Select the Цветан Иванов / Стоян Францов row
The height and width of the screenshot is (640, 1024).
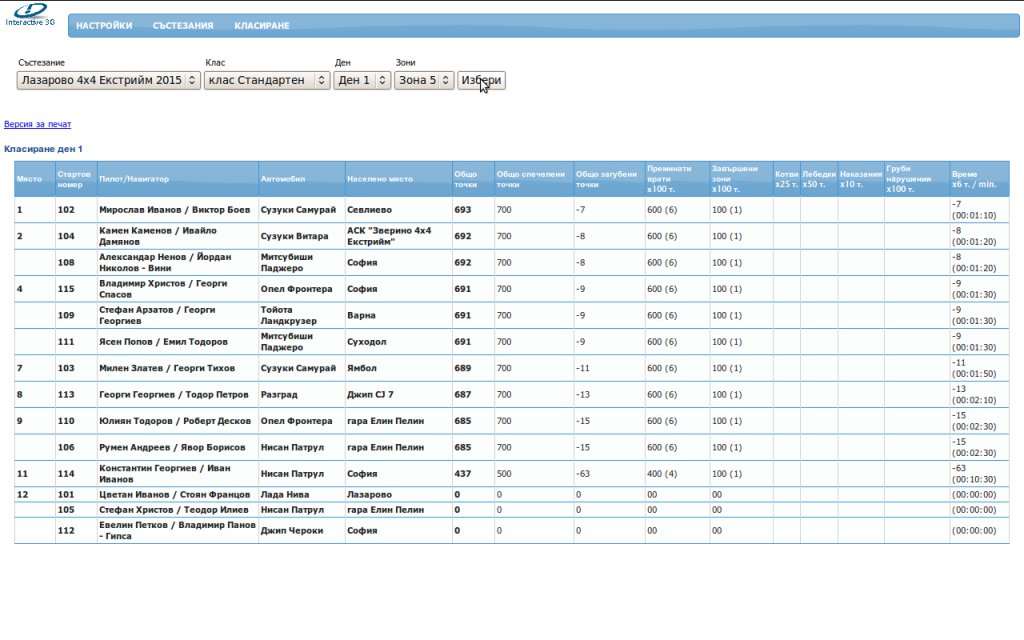174,494
